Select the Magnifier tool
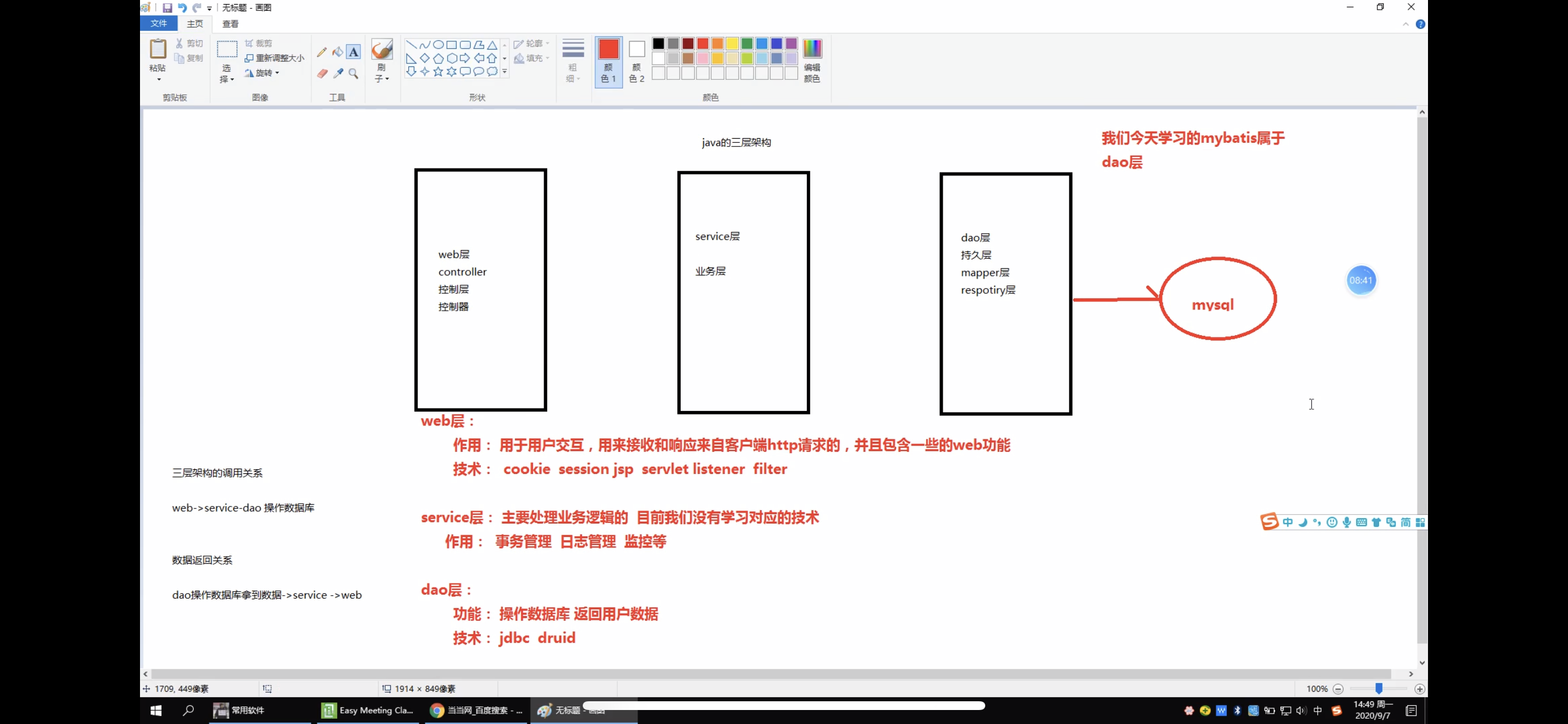1568x724 pixels. click(353, 73)
